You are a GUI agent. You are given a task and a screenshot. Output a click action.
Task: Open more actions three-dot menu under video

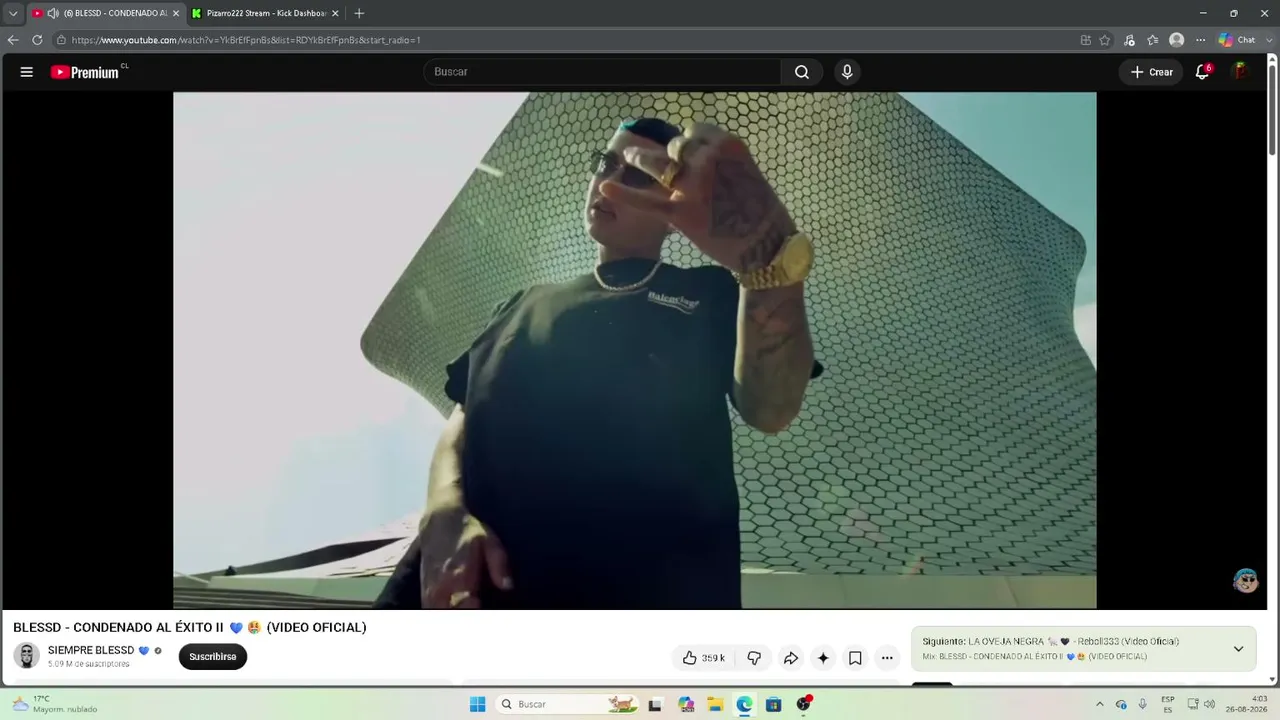(x=887, y=658)
